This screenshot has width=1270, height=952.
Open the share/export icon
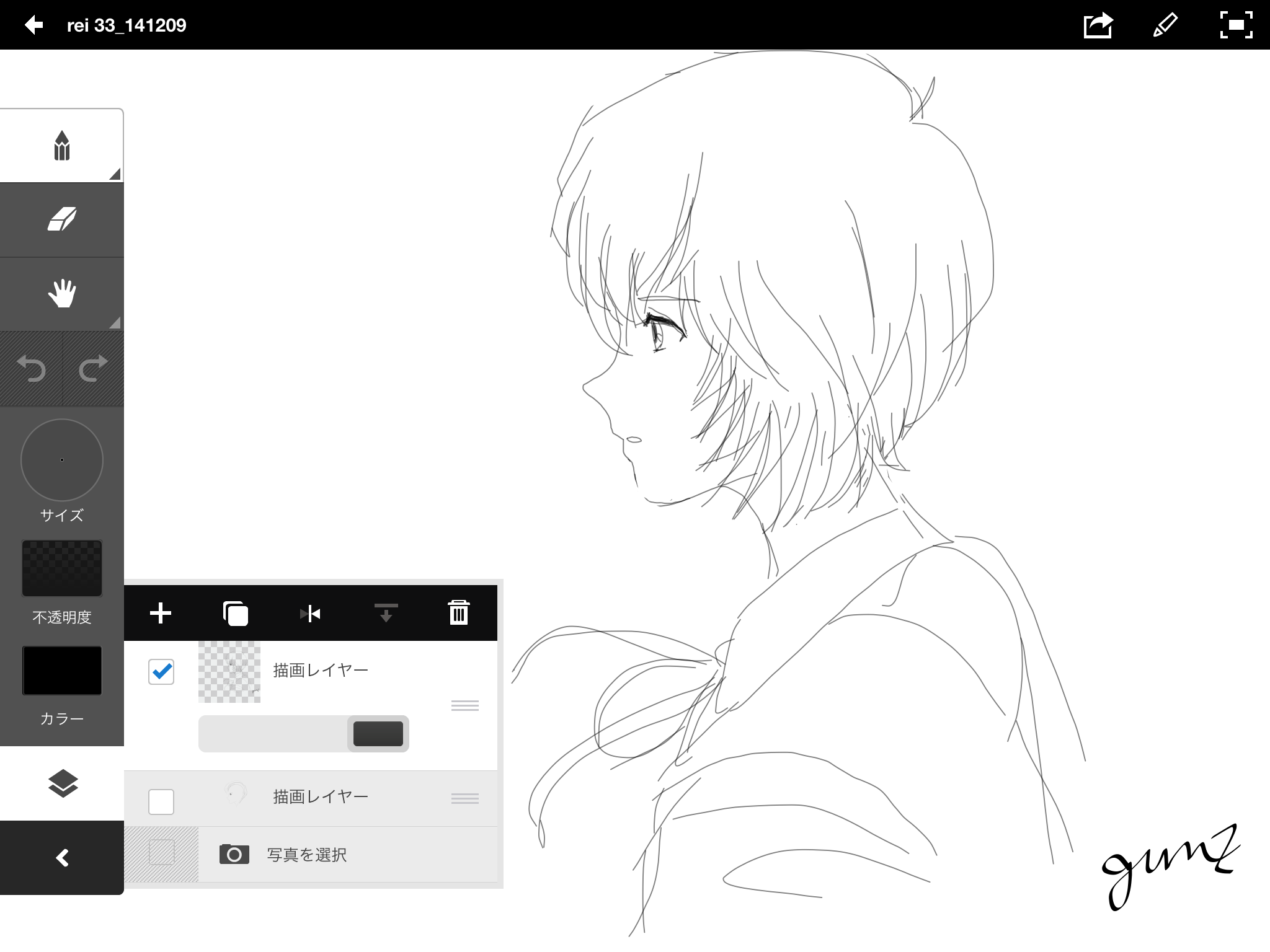tap(1098, 25)
